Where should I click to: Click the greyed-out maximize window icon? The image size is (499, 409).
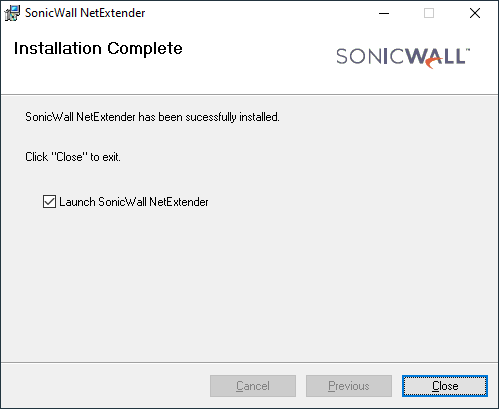click(429, 13)
